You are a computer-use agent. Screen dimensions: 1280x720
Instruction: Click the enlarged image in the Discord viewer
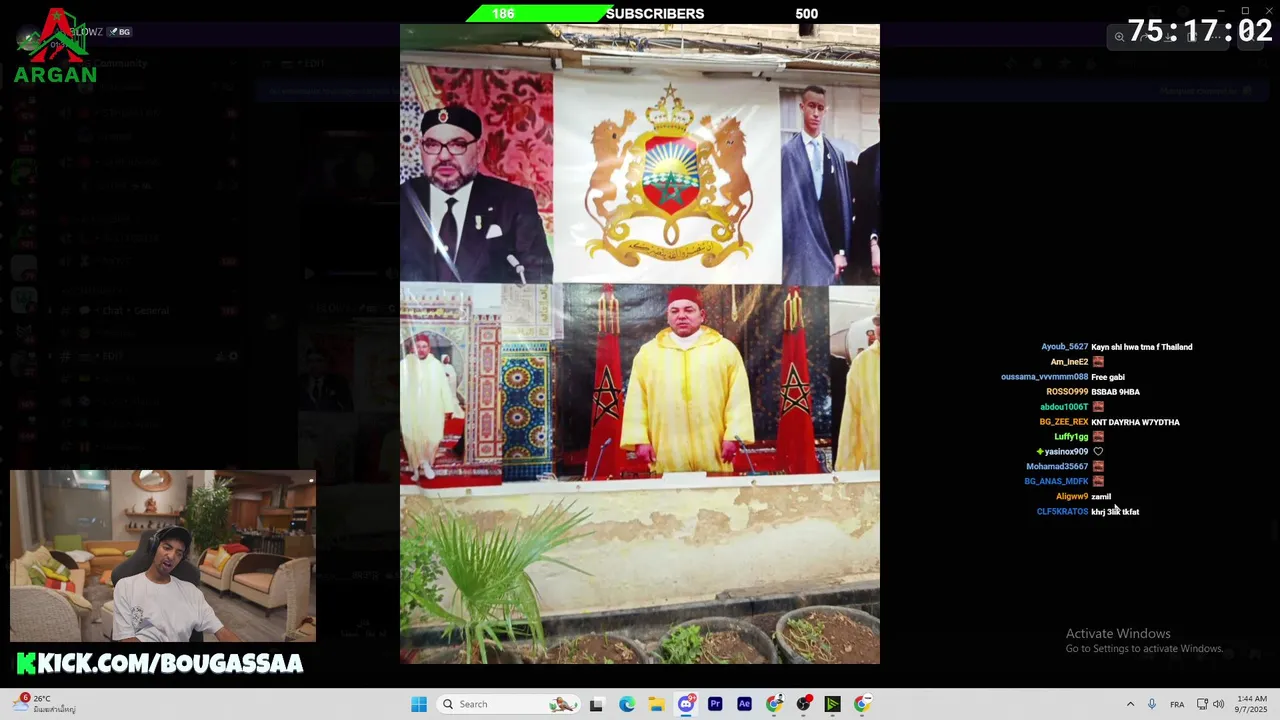pos(640,344)
